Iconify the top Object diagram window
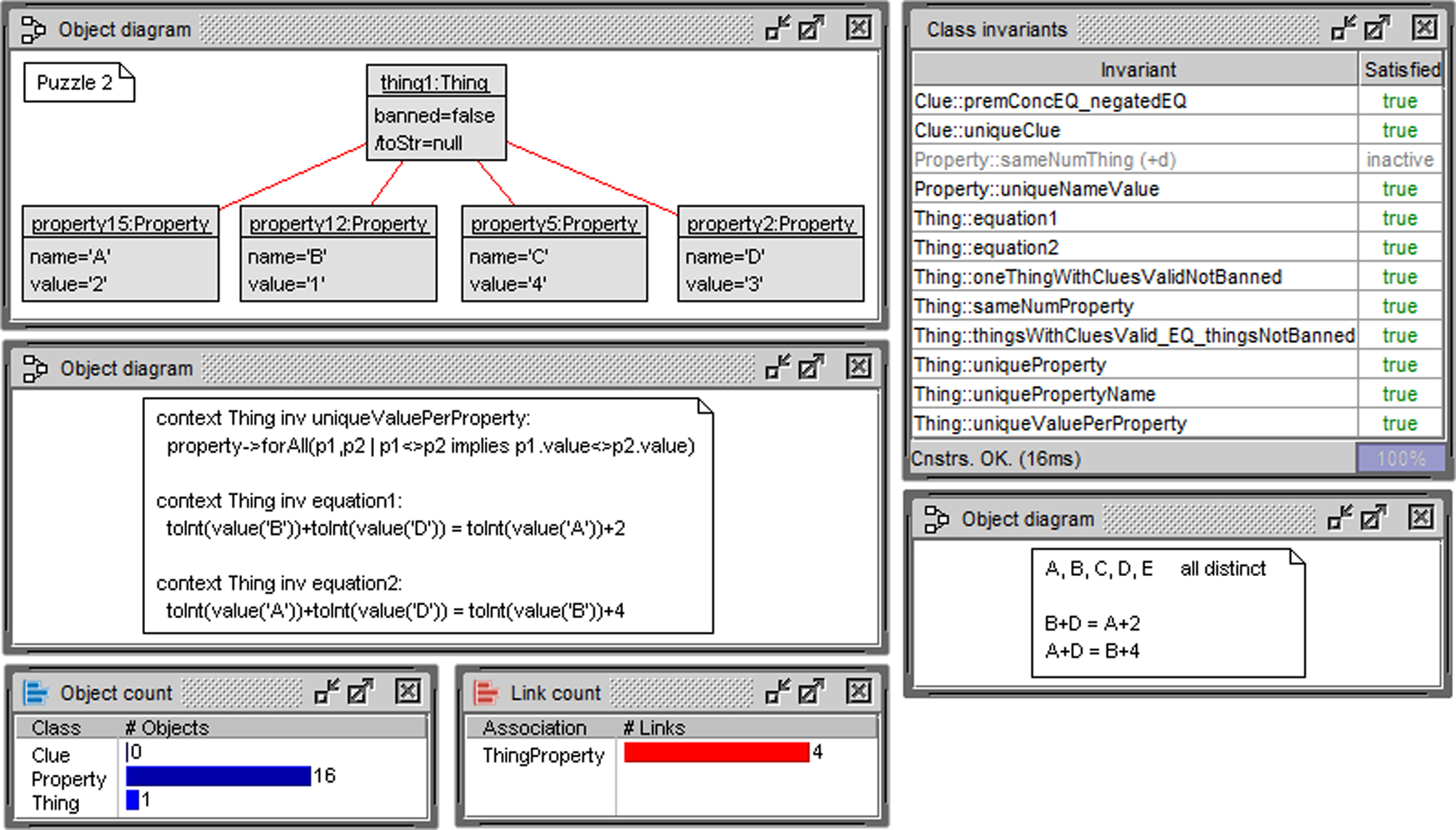This screenshot has width=1456, height=830. pos(777,29)
